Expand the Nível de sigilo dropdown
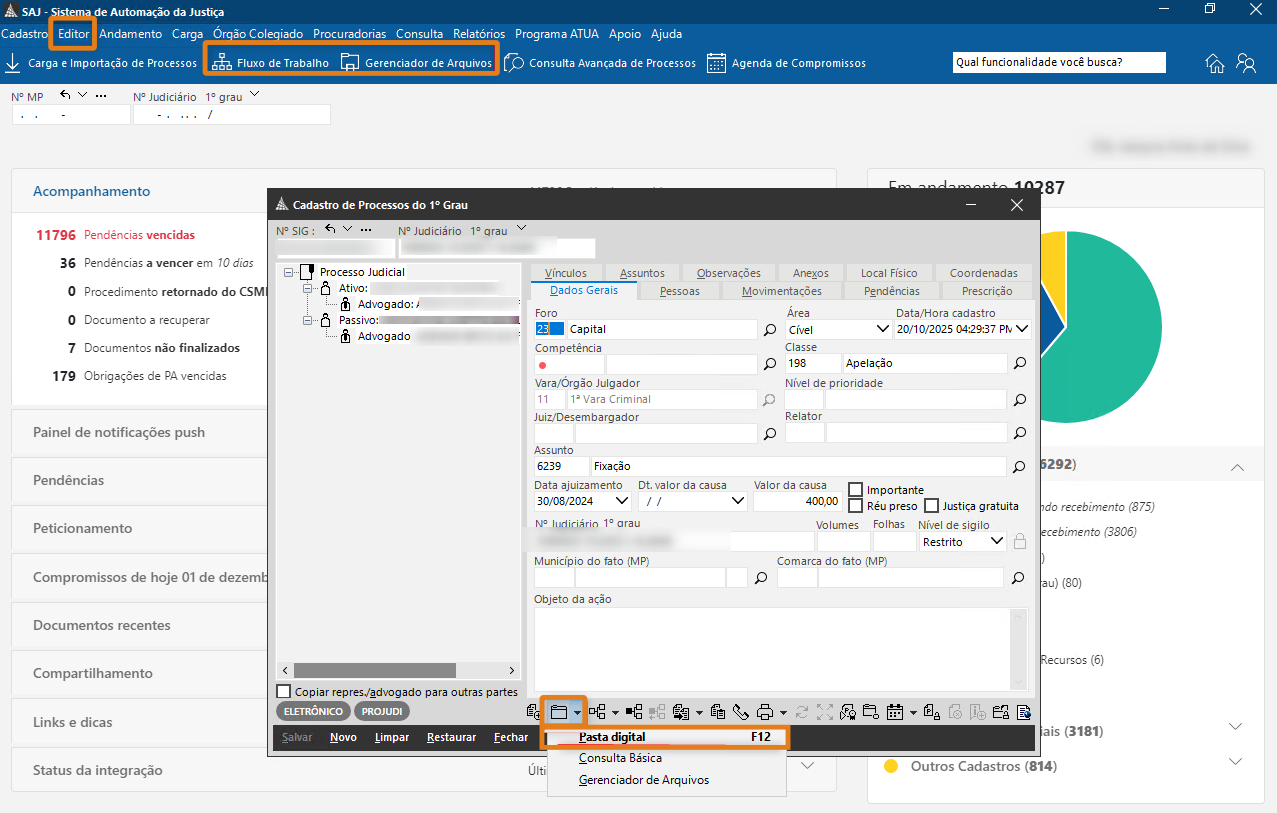The width and height of the screenshot is (1277, 813). point(996,541)
